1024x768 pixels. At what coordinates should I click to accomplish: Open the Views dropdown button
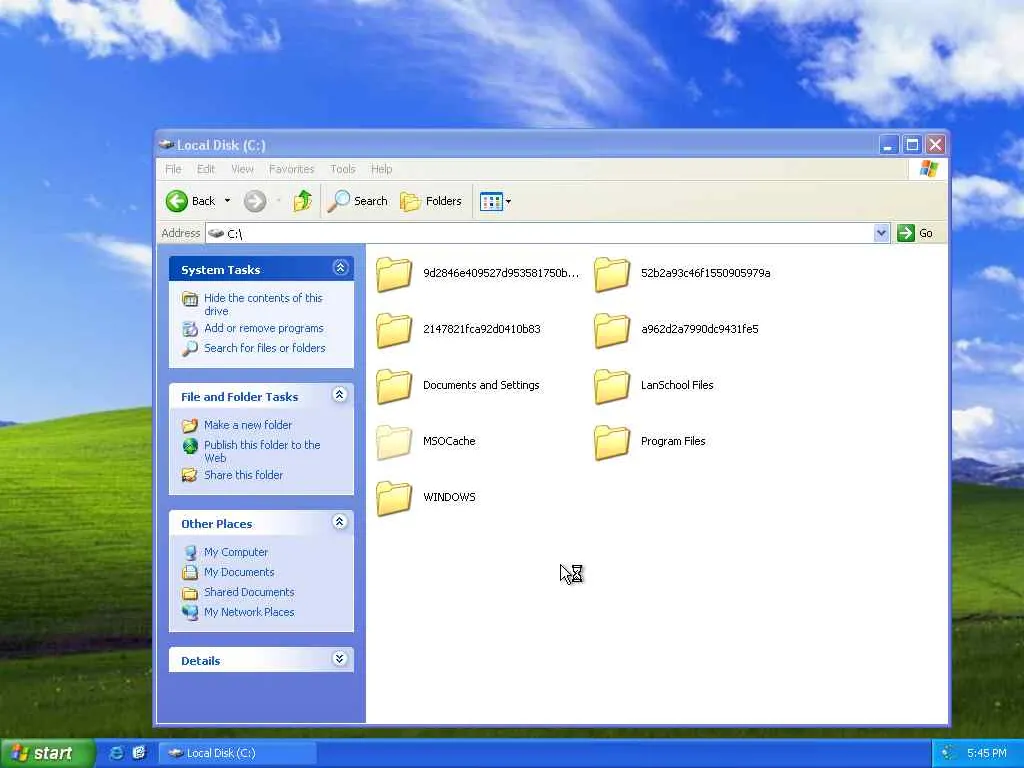click(x=495, y=201)
